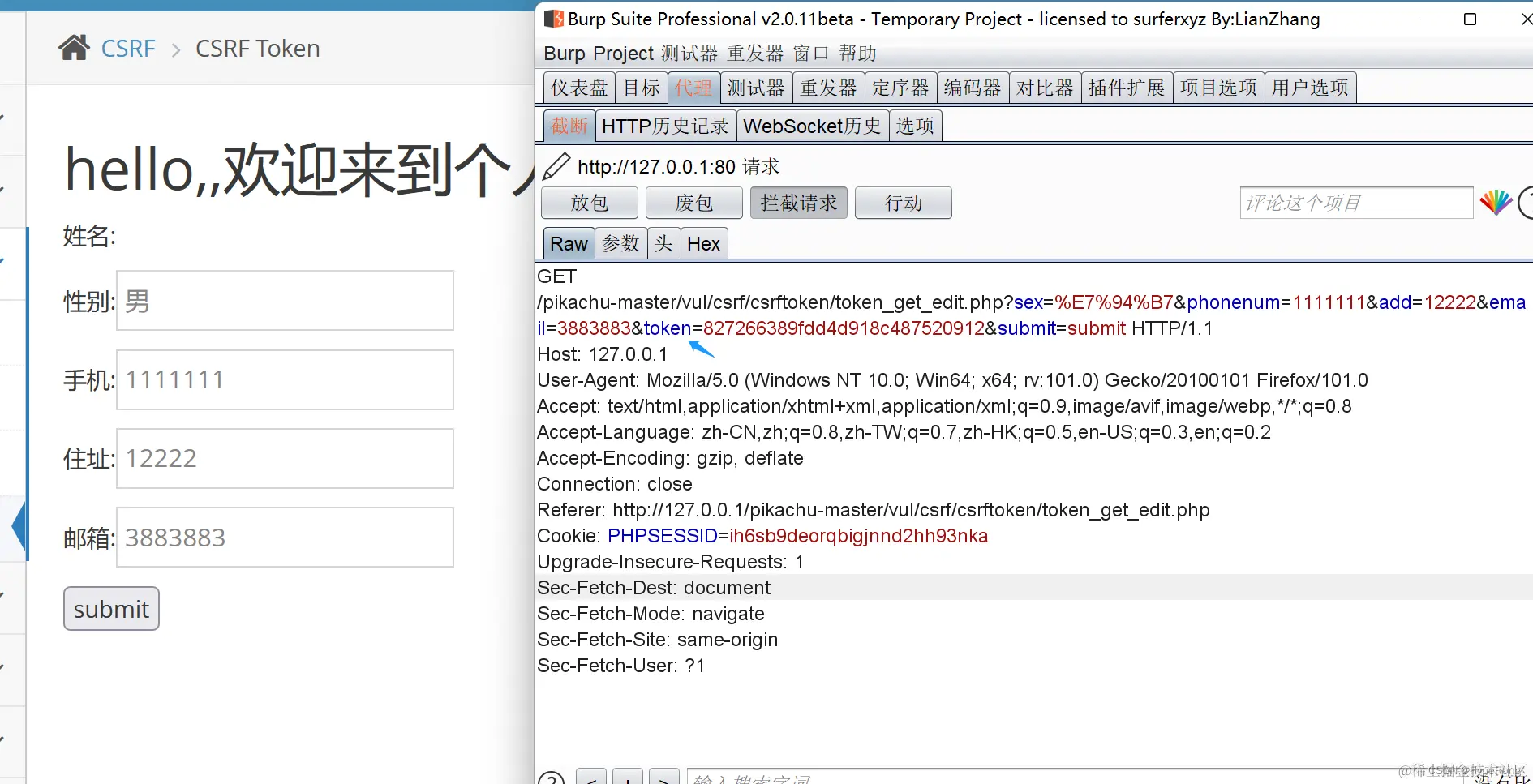Select the Raw view tab
1533x784 pixels.
pyautogui.click(x=569, y=243)
